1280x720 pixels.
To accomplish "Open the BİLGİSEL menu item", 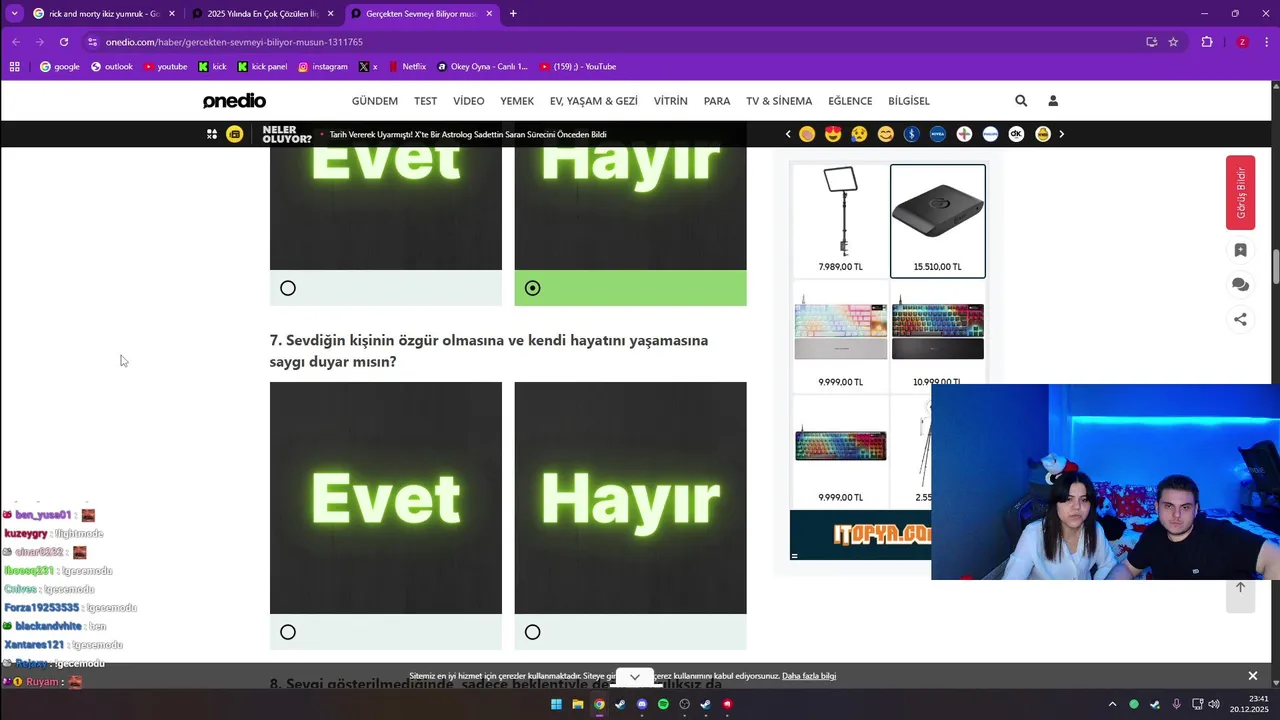I will click(909, 101).
